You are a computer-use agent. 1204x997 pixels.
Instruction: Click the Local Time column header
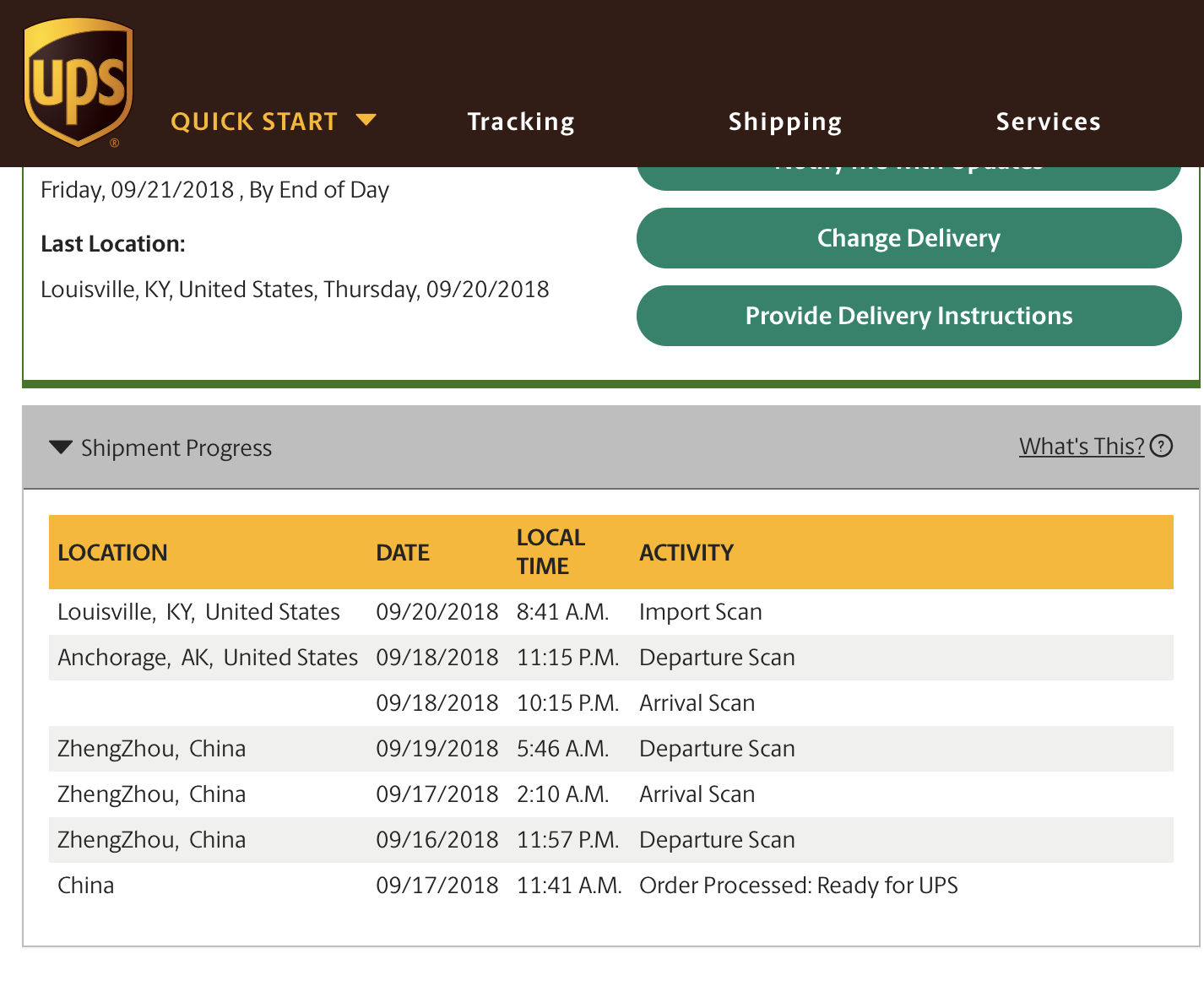pos(550,552)
